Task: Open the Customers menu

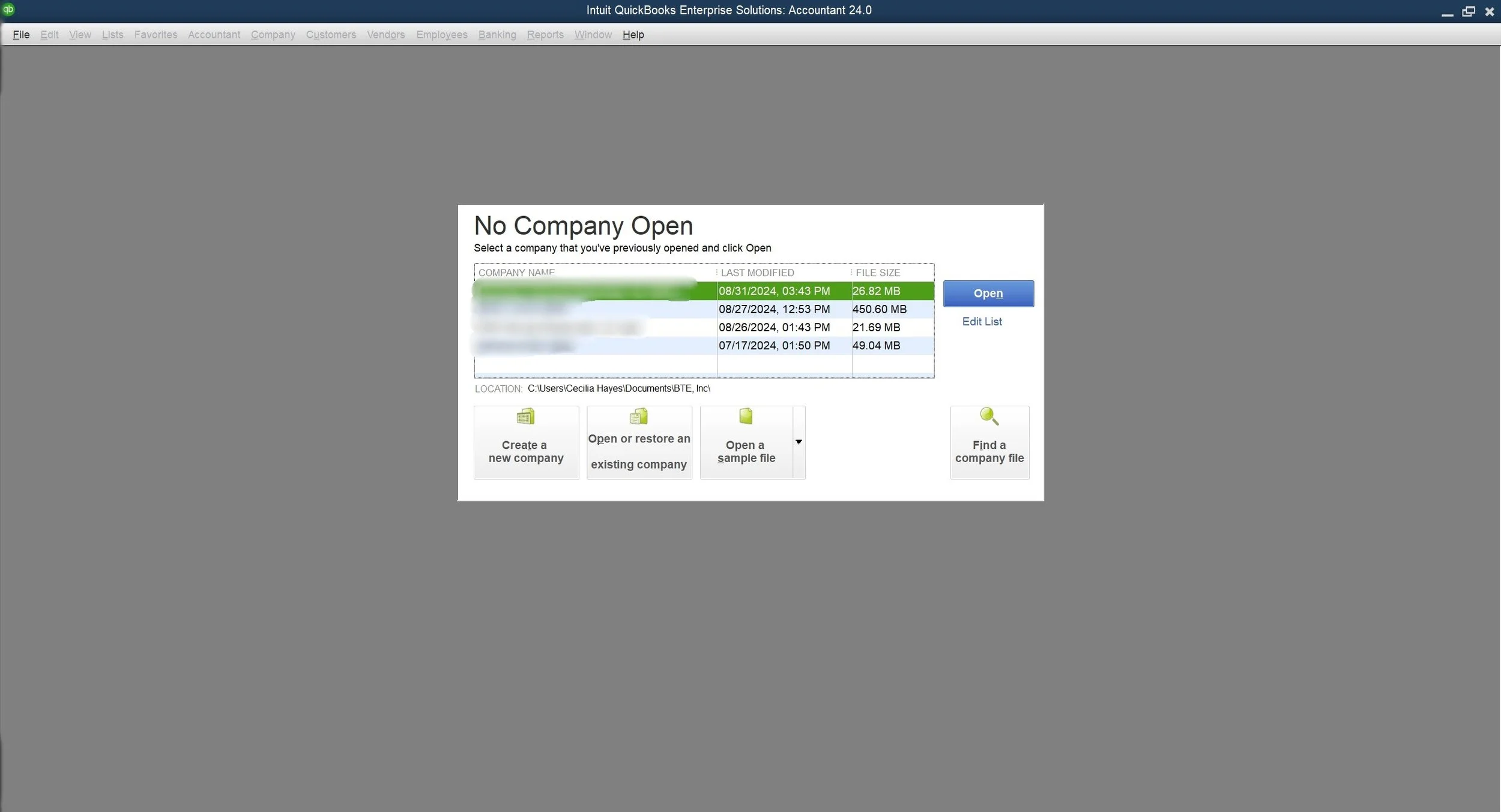Action: (x=331, y=35)
